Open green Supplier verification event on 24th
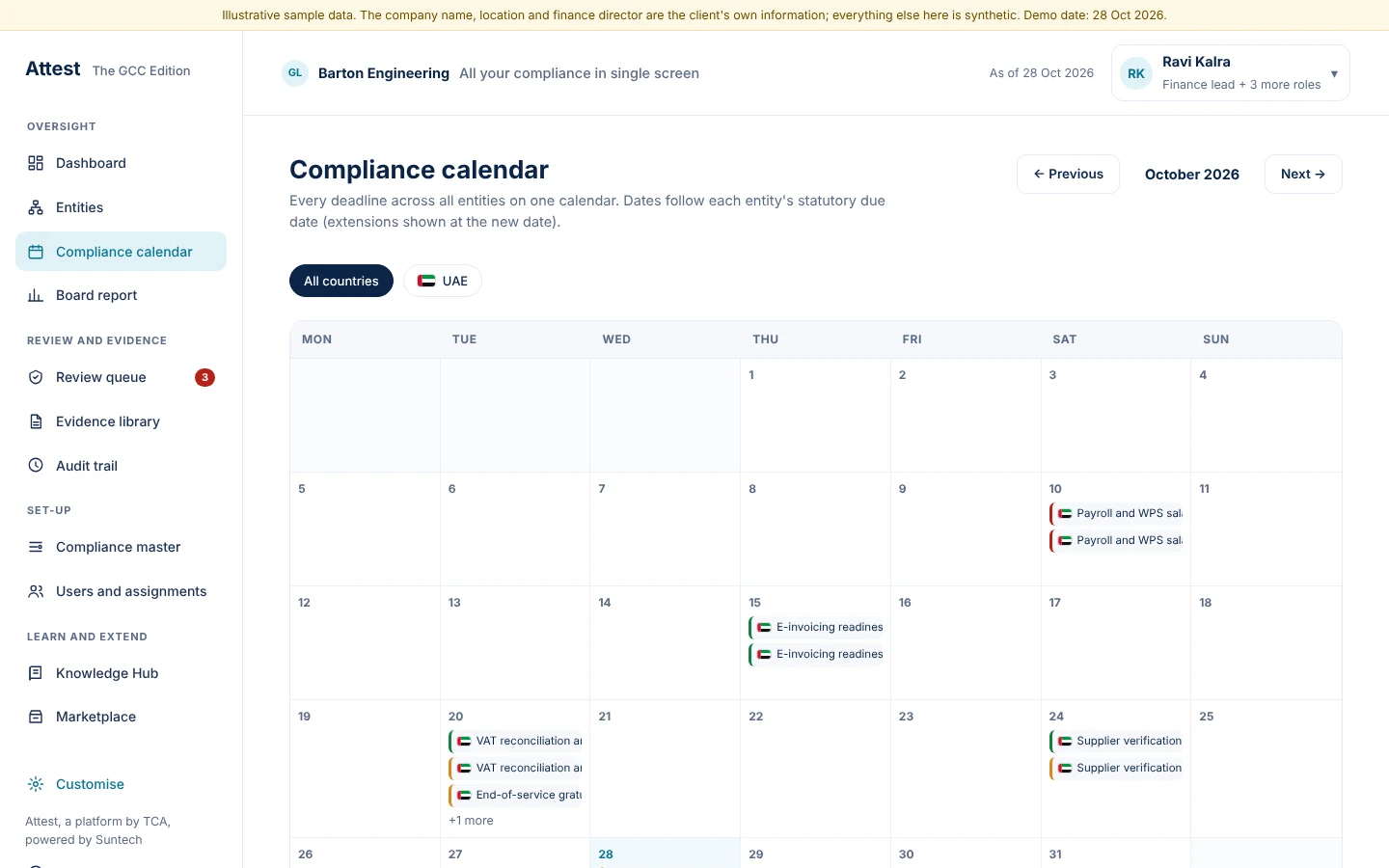This screenshot has width=1389, height=868. (1116, 741)
